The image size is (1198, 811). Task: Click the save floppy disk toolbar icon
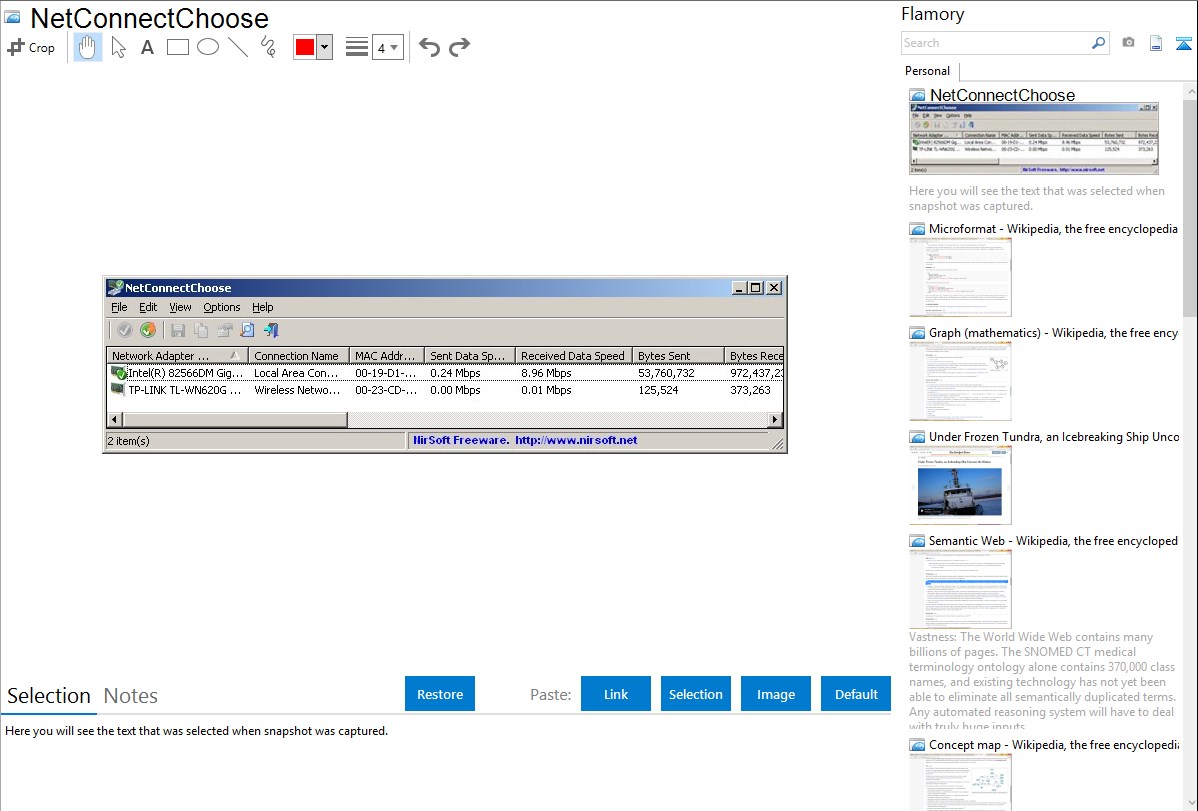[178, 330]
